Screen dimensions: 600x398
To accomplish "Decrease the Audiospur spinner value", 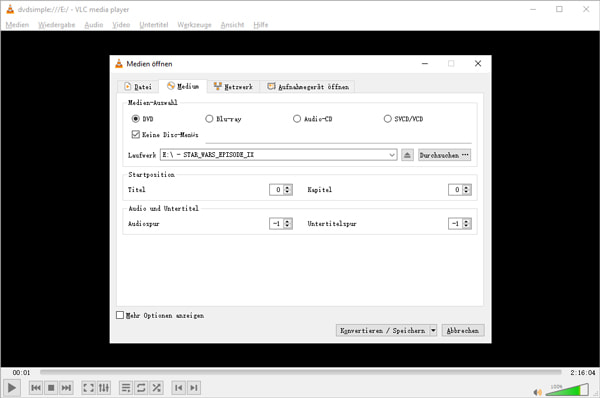I will pos(288,226).
